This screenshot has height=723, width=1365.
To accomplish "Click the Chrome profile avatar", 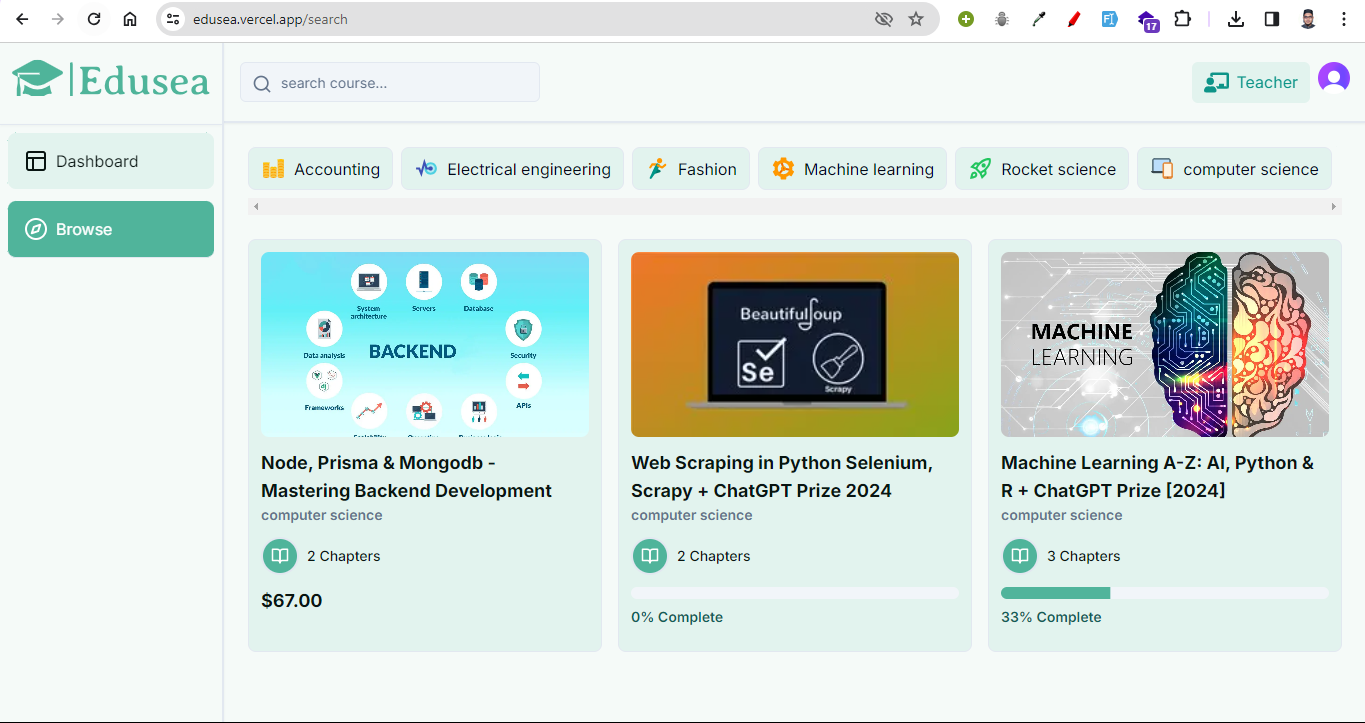I will (1308, 19).
